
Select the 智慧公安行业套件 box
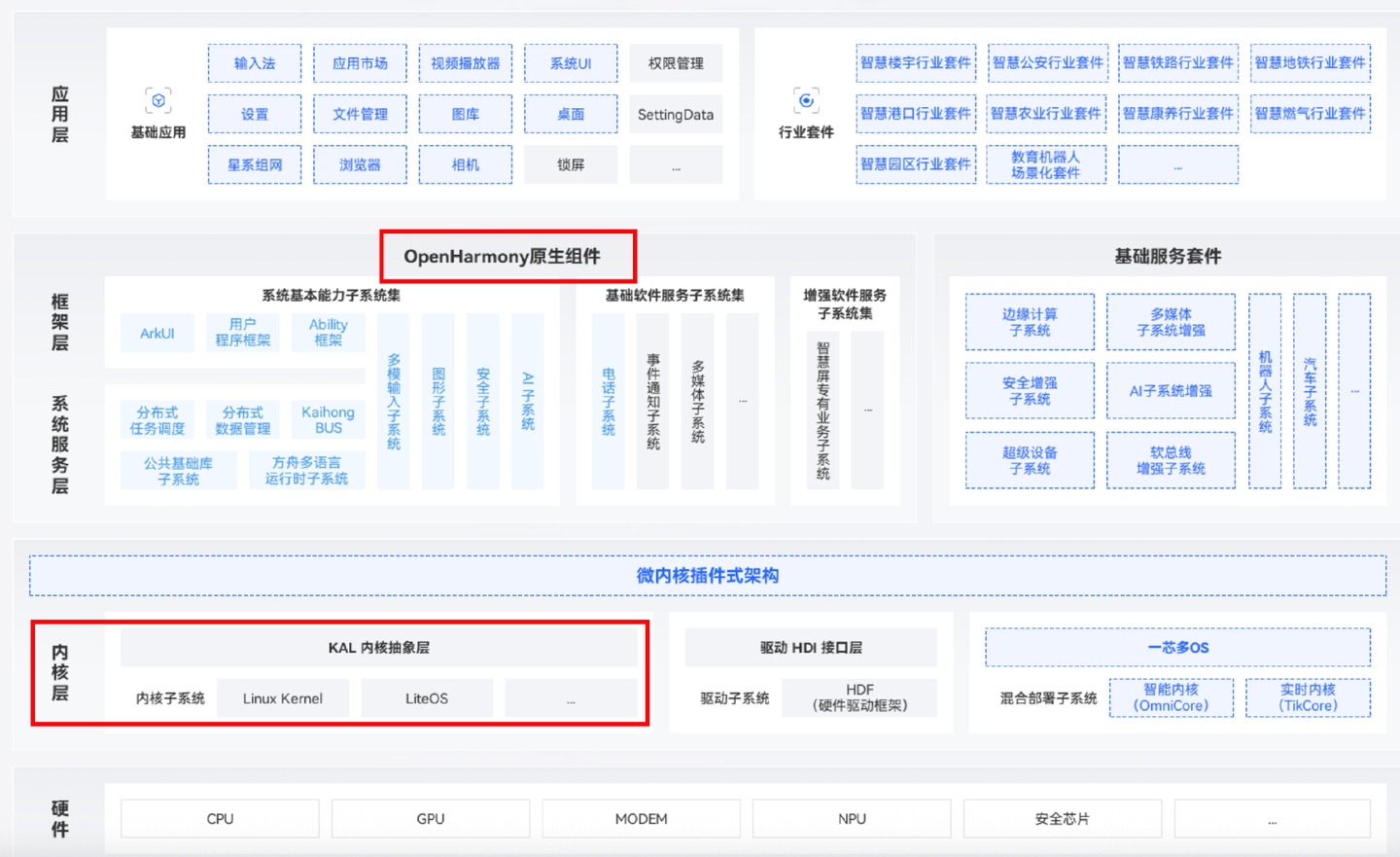click(1047, 62)
